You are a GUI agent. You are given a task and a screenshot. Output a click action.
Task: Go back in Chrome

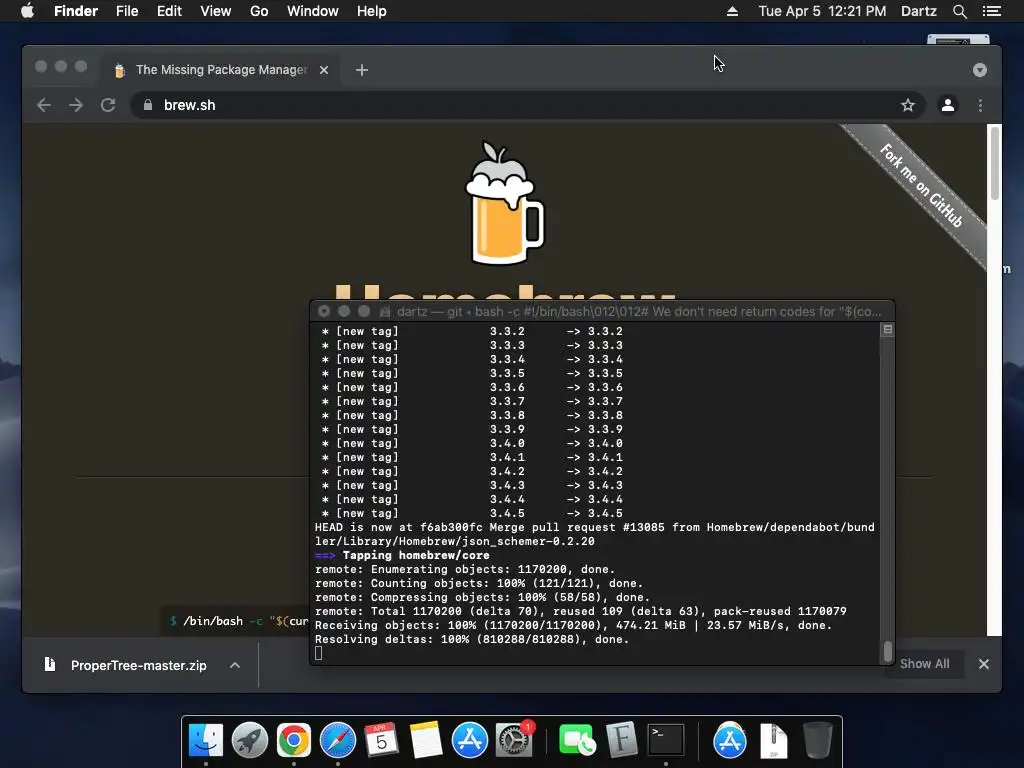click(44, 105)
